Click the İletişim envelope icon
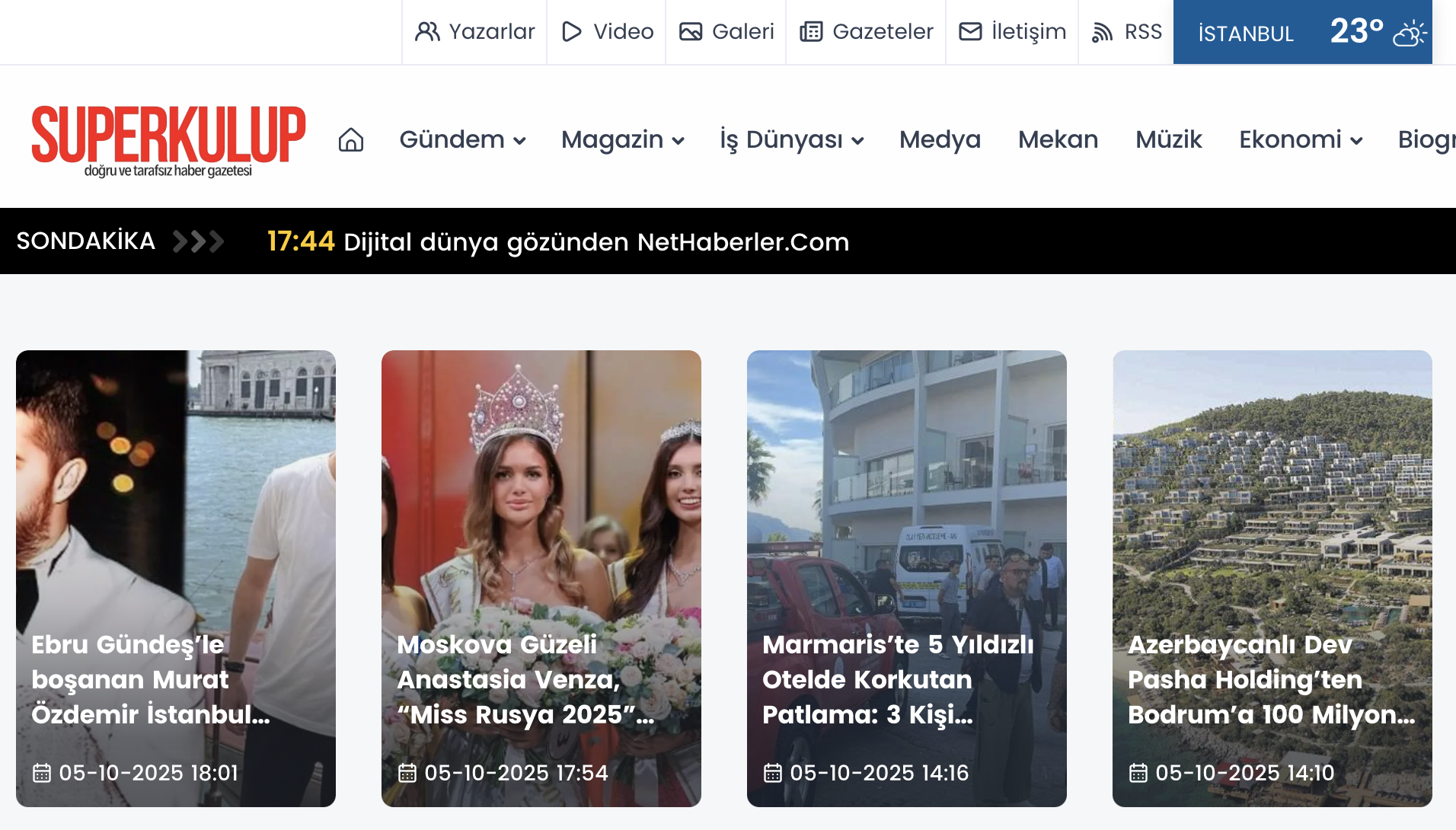Viewport: 1456px width, 830px height. coord(969,32)
